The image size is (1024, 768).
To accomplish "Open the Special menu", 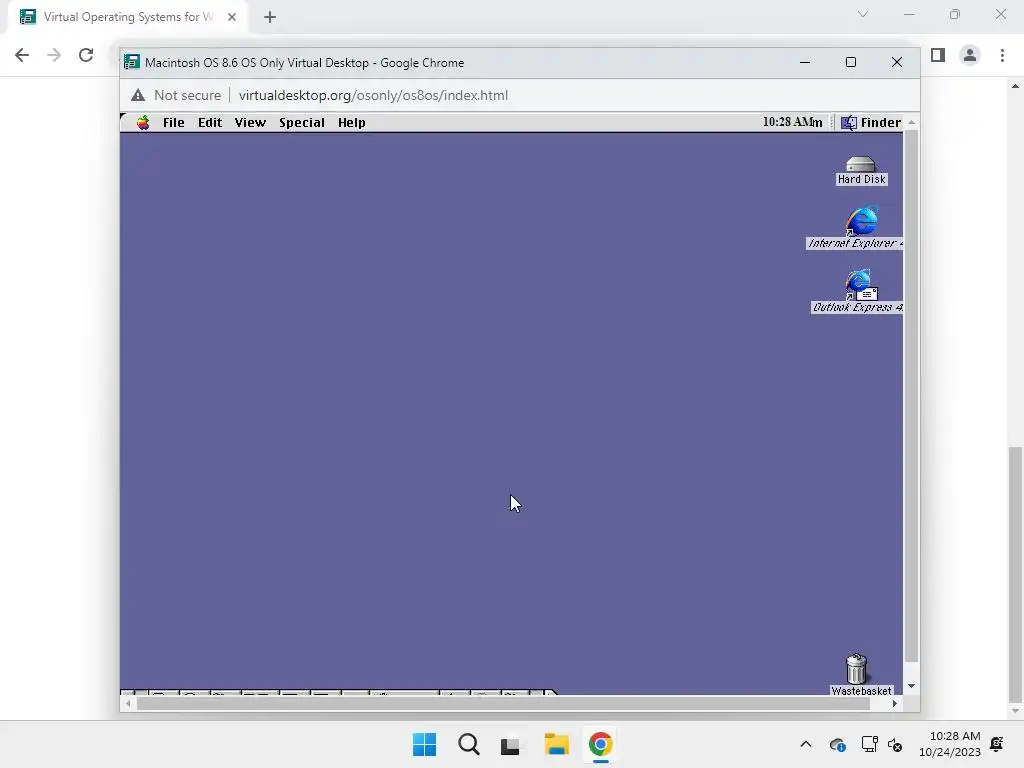I will coord(302,122).
